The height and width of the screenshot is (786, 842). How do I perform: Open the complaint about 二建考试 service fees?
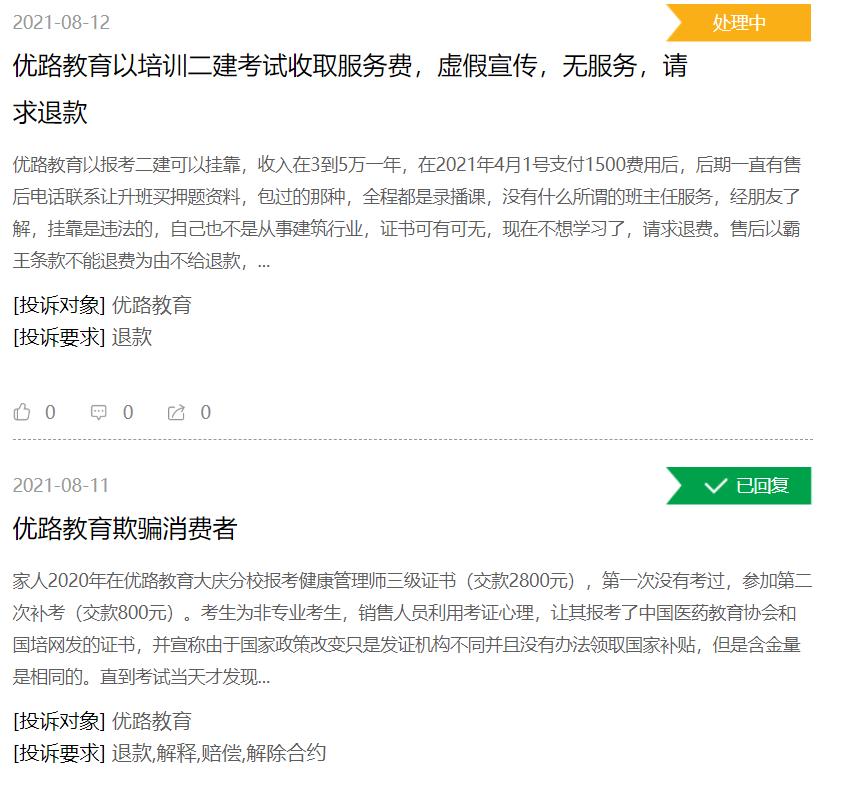coord(300,70)
